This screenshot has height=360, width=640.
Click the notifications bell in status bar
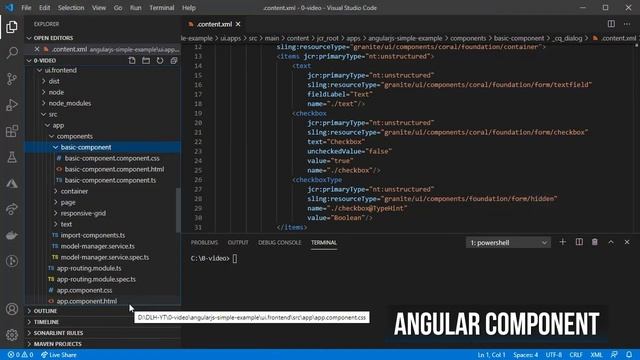(629, 355)
